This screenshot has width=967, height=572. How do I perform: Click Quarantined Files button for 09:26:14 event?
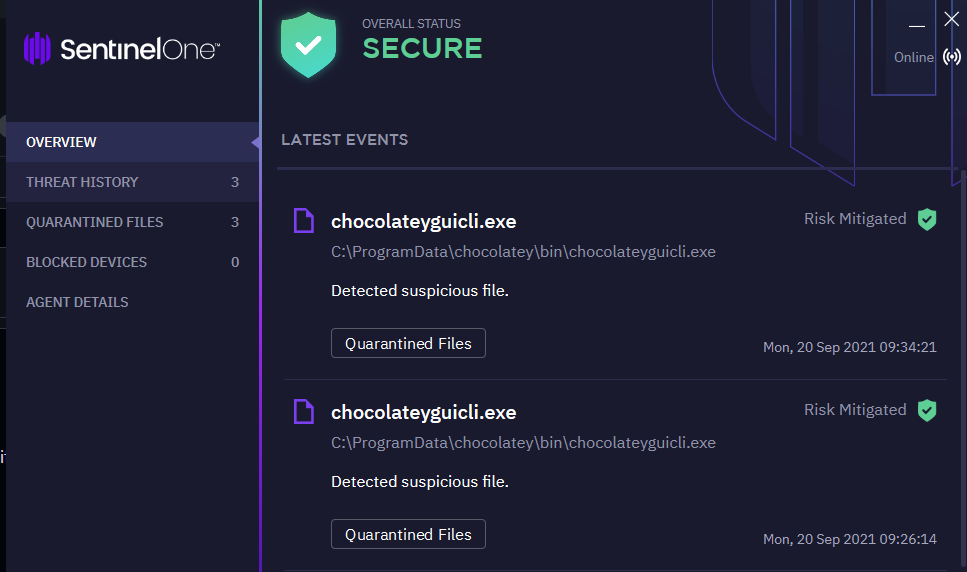click(x=408, y=534)
